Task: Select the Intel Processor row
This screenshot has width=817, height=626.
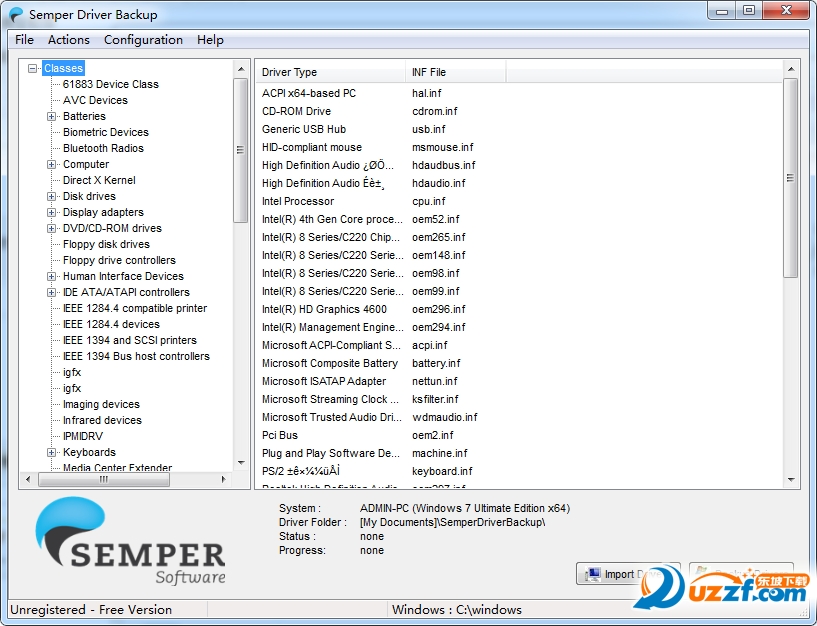Action: [x=518, y=201]
